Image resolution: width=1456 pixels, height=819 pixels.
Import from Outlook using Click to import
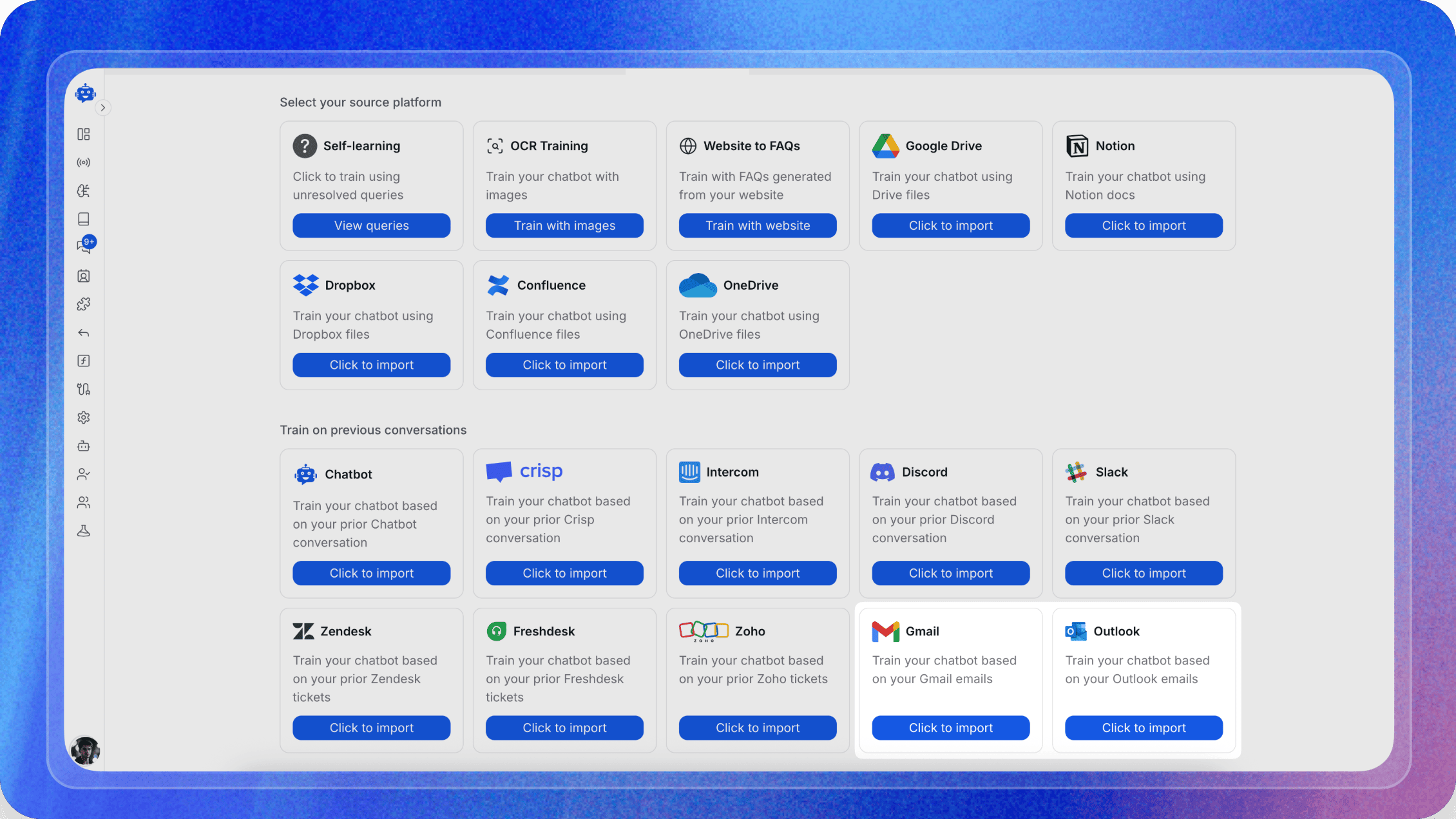tap(1144, 728)
